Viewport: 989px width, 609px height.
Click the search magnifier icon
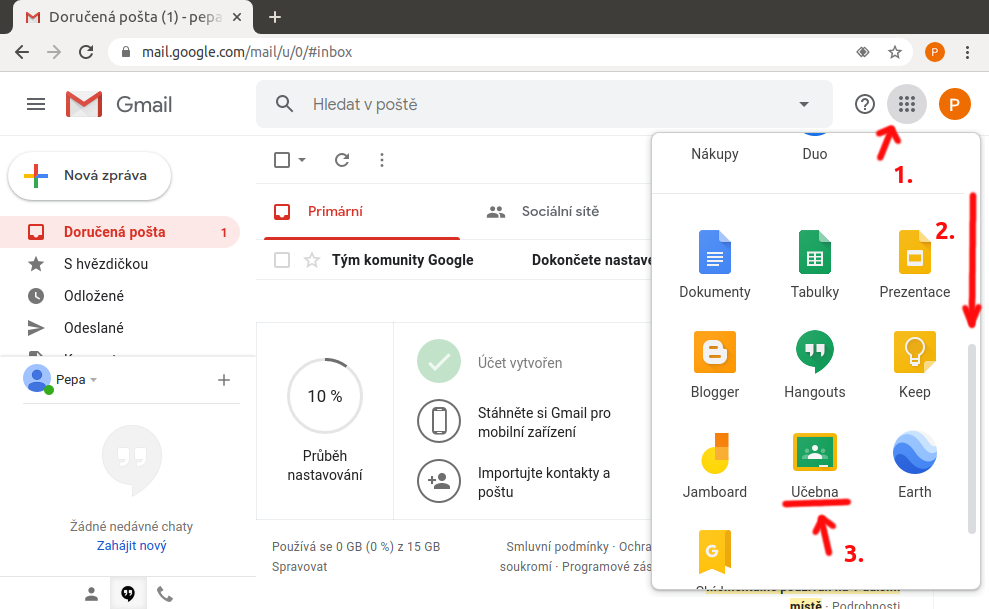point(284,104)
